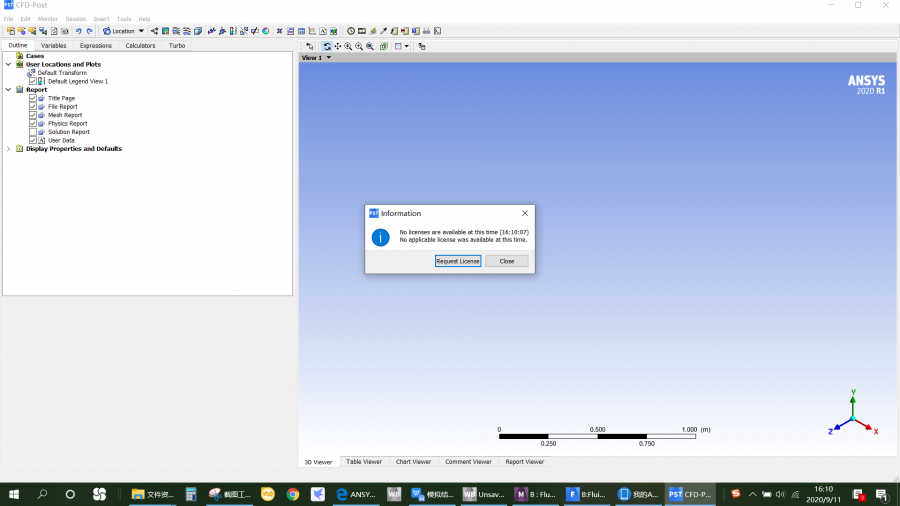Open the View 1 dropdown arrow

(x=328, y=58)
